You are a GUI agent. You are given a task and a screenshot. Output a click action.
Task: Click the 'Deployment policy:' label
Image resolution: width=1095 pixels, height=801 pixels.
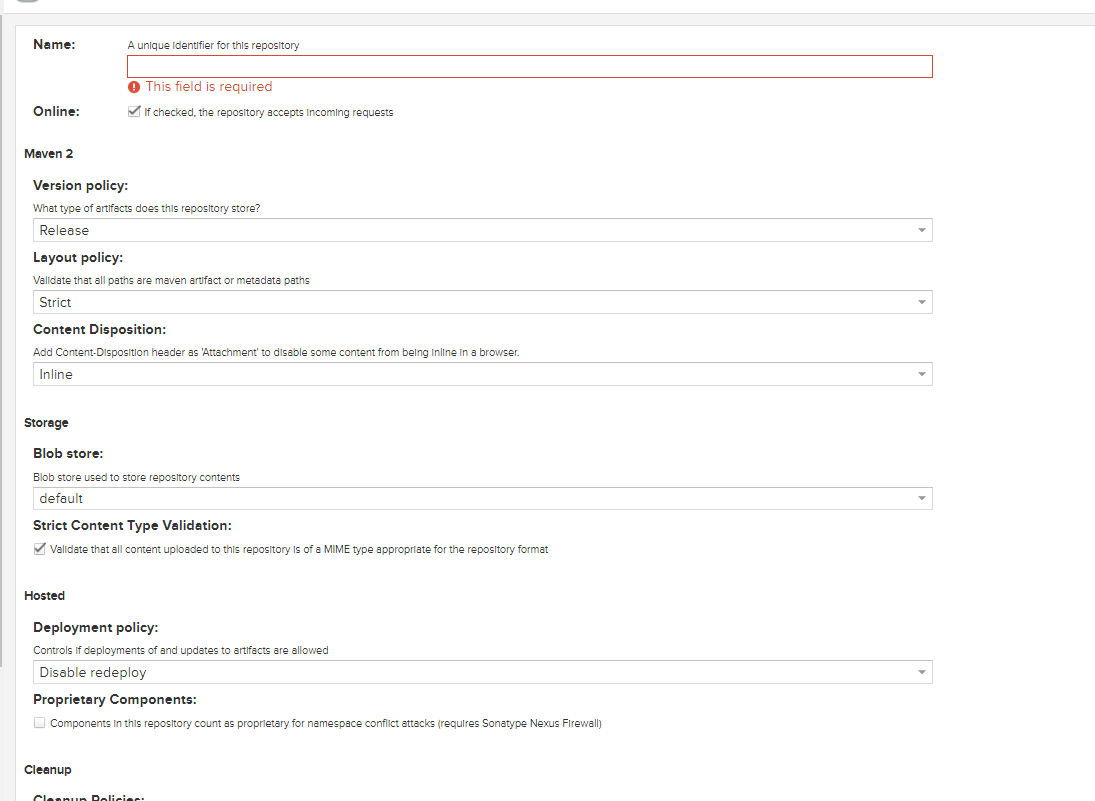(x=96, y=628)
